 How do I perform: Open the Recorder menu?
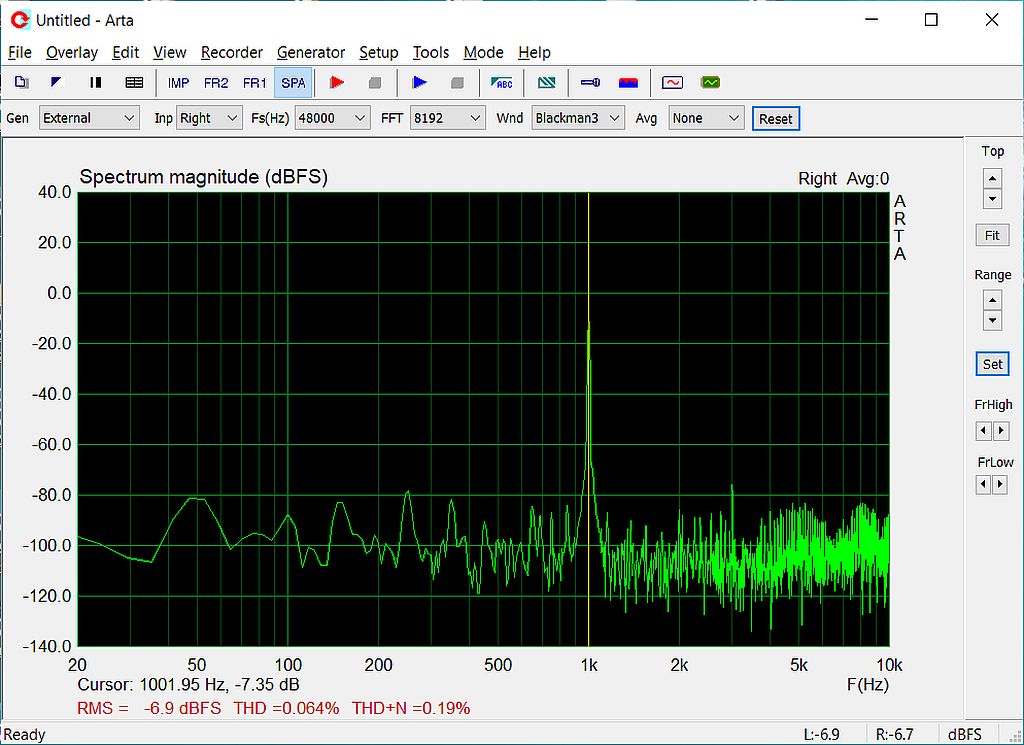[232, 52]
